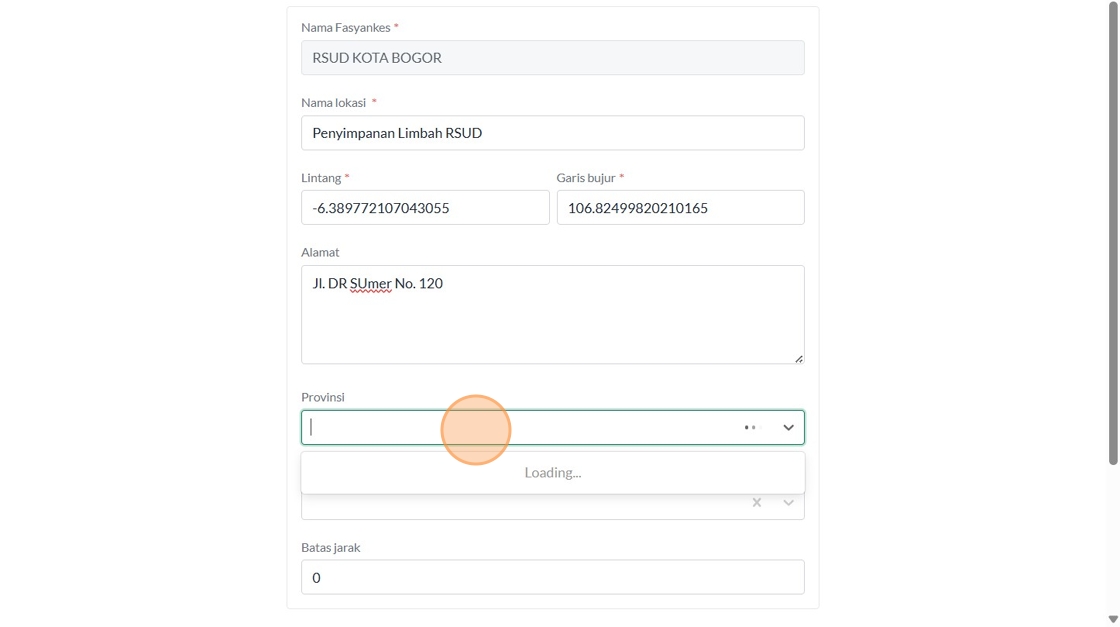
Task: Click the Provinsi search input
Action: coord(520,428)
